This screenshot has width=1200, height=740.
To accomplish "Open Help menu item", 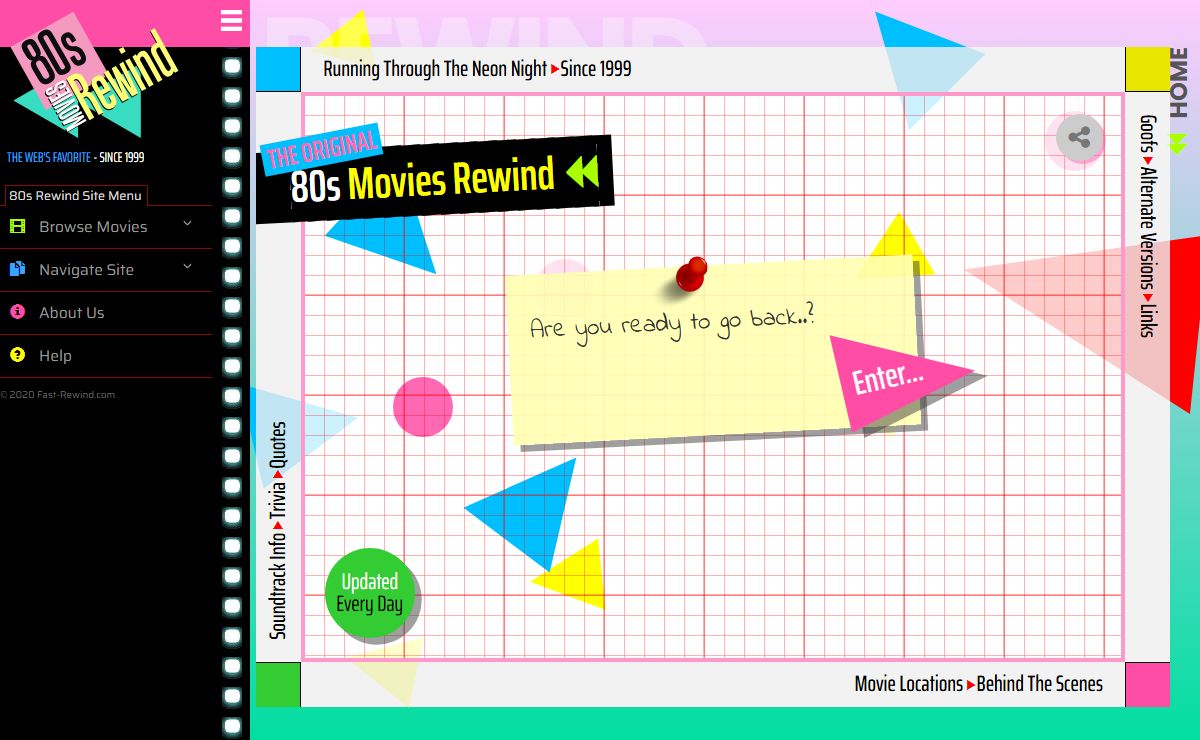I will click(106, 356).
